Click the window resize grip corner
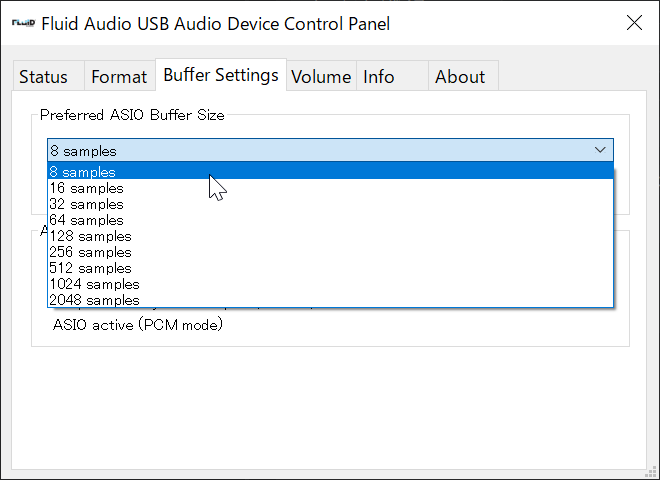Viewport: 660px width, 480px height. pos(651,472)
